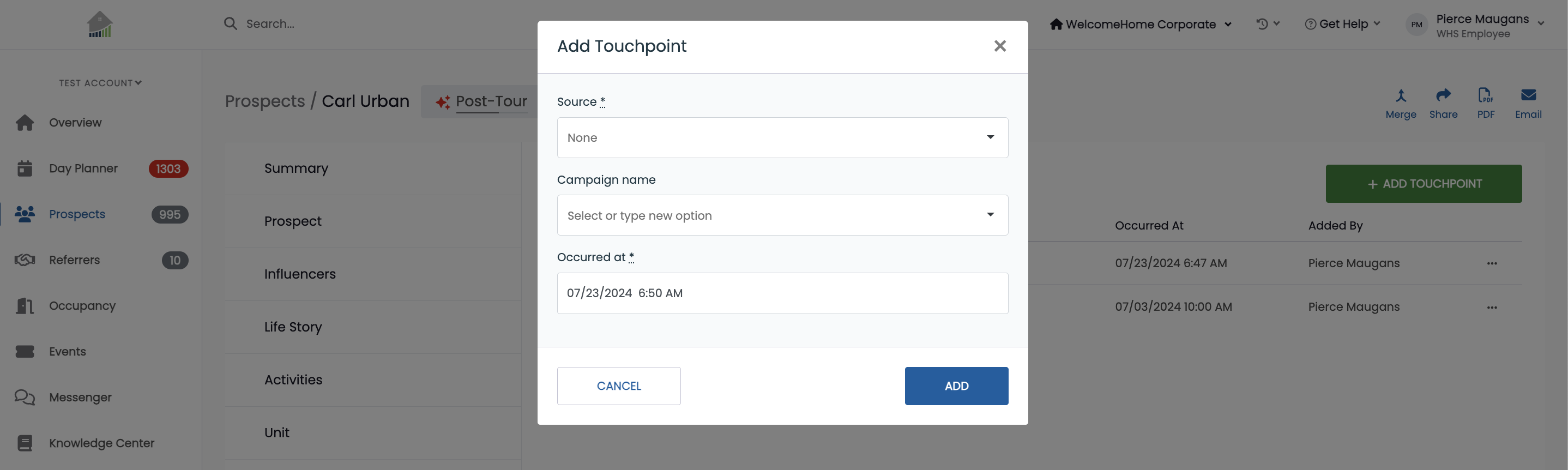Open options for the 07/23/2024 touchpoint row
This screenshot has height=470, width=1568.
[x=1492, y=263]
